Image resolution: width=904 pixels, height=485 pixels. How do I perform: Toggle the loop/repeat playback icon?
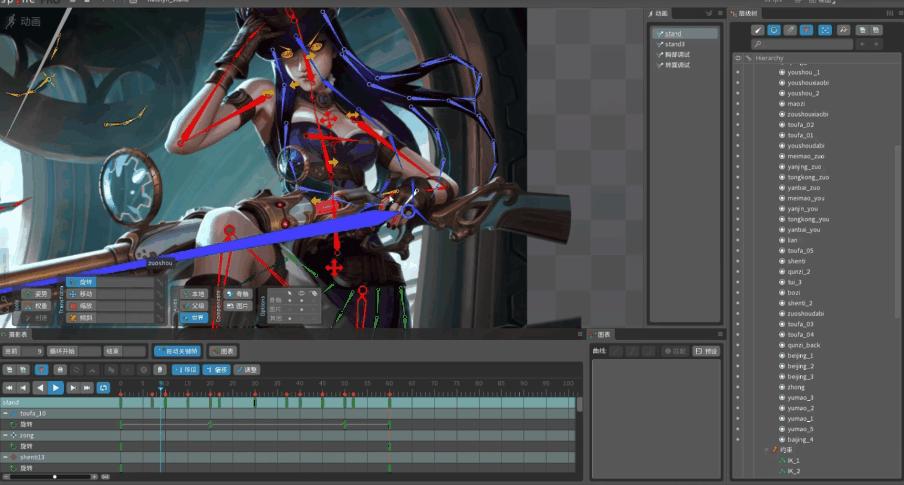pyautogui.click(x=103, y=387)
